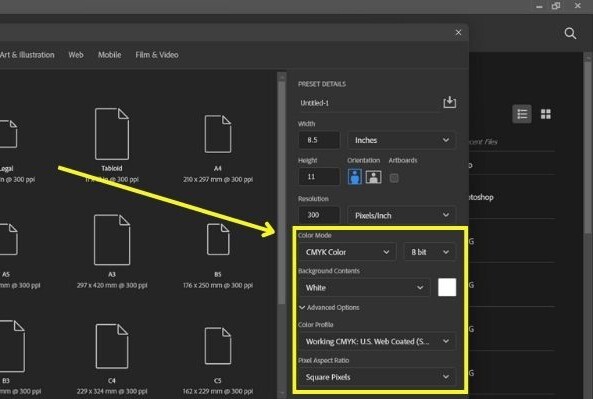The height and width of the screenshot is (399, 593).
Task: Open the CMYK Color mode dropdown
Action: 347,252
